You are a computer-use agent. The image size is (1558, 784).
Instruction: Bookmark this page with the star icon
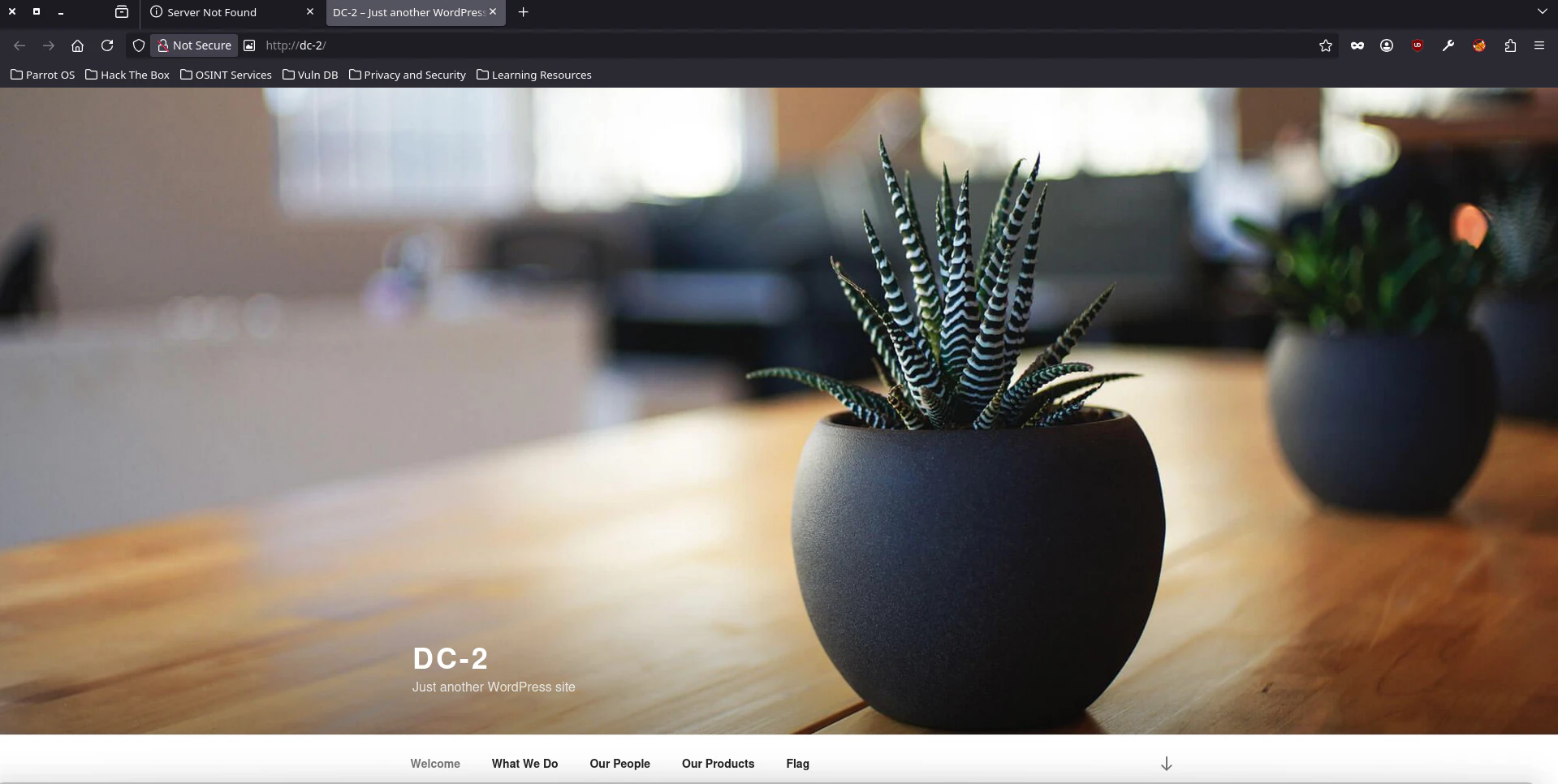(x=1326, y=45)
